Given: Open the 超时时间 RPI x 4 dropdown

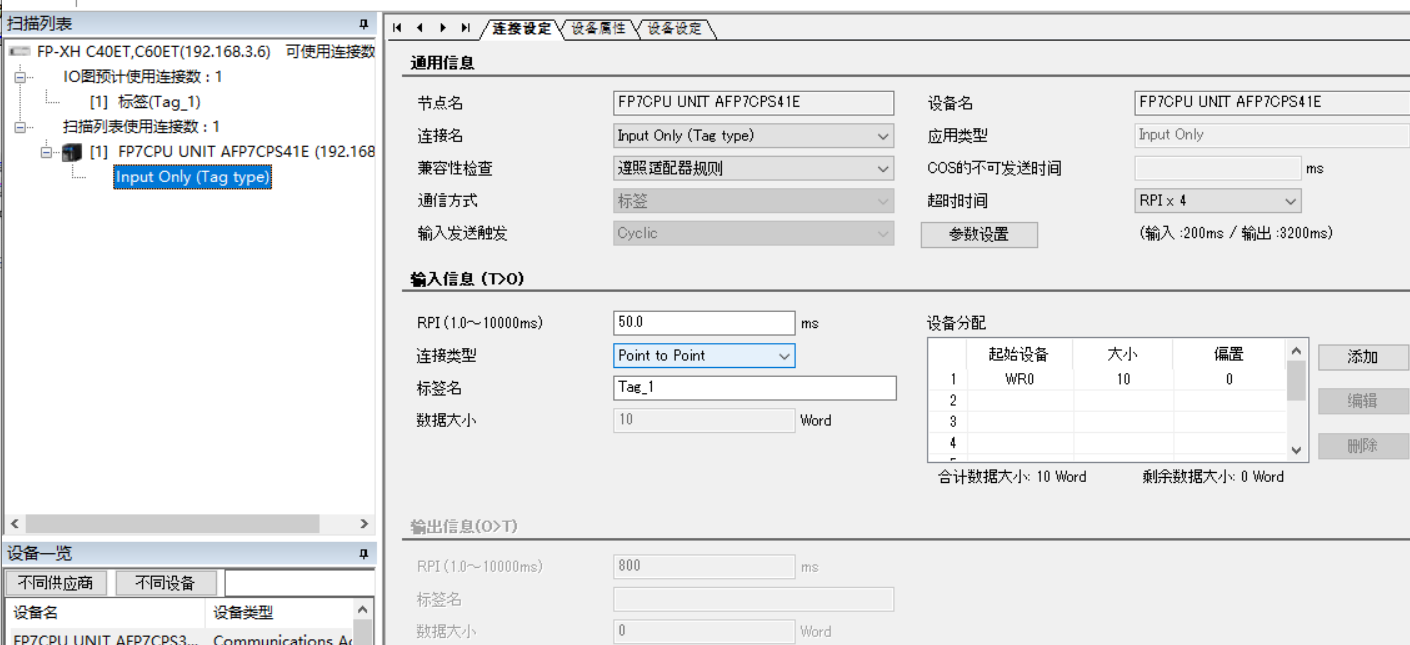Looking at the screenshot, I should tap(1290, 201).
